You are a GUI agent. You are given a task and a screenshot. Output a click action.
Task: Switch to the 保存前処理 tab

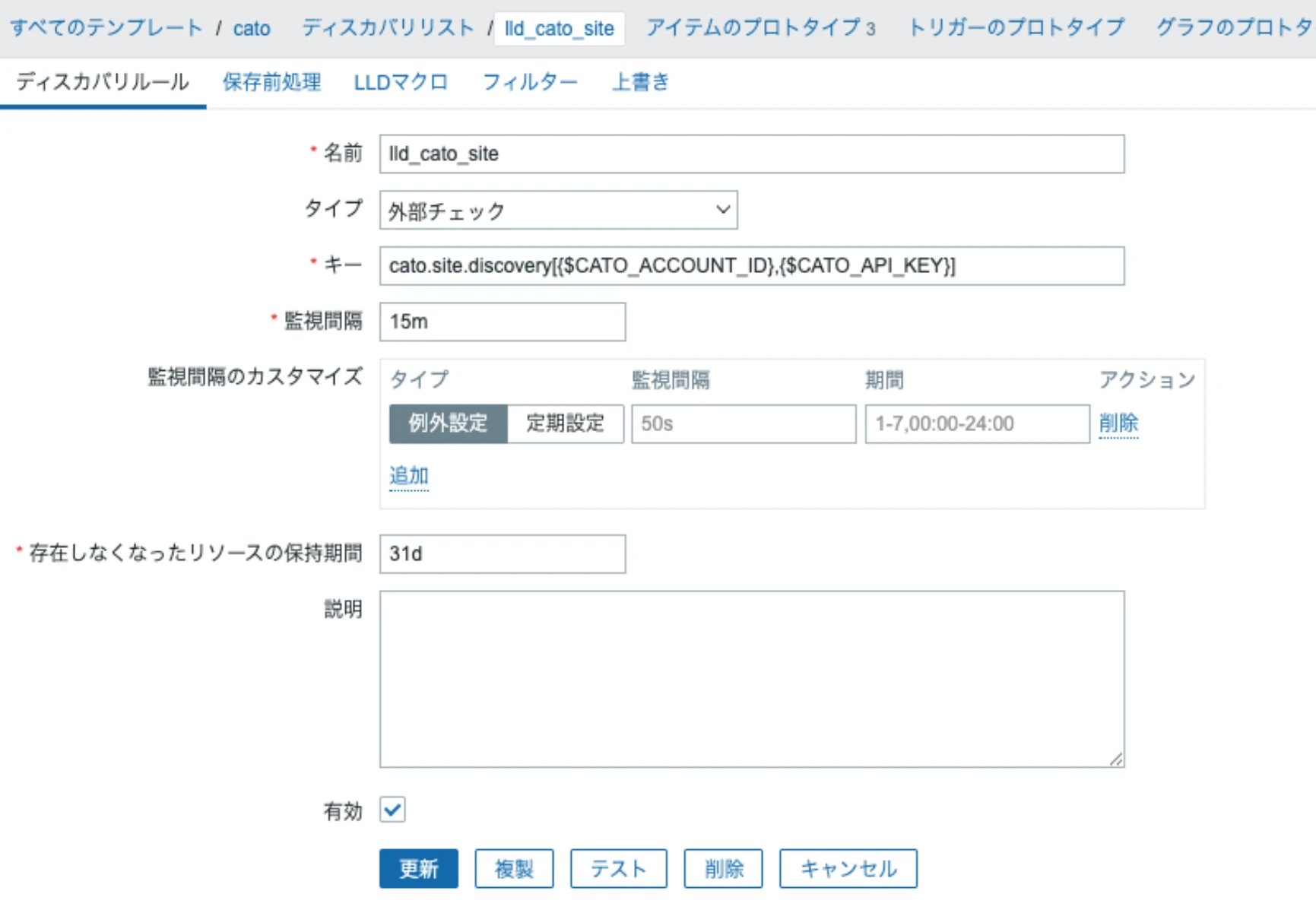271,82
